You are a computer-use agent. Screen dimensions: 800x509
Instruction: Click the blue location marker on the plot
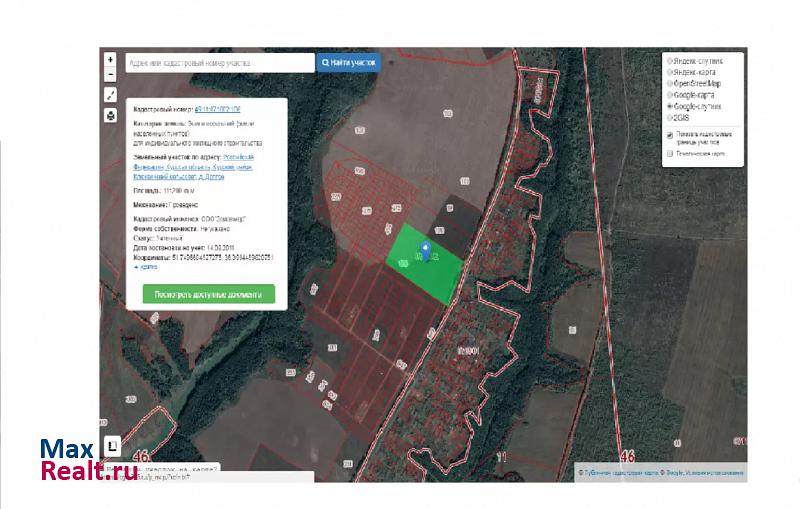[428, 250]
